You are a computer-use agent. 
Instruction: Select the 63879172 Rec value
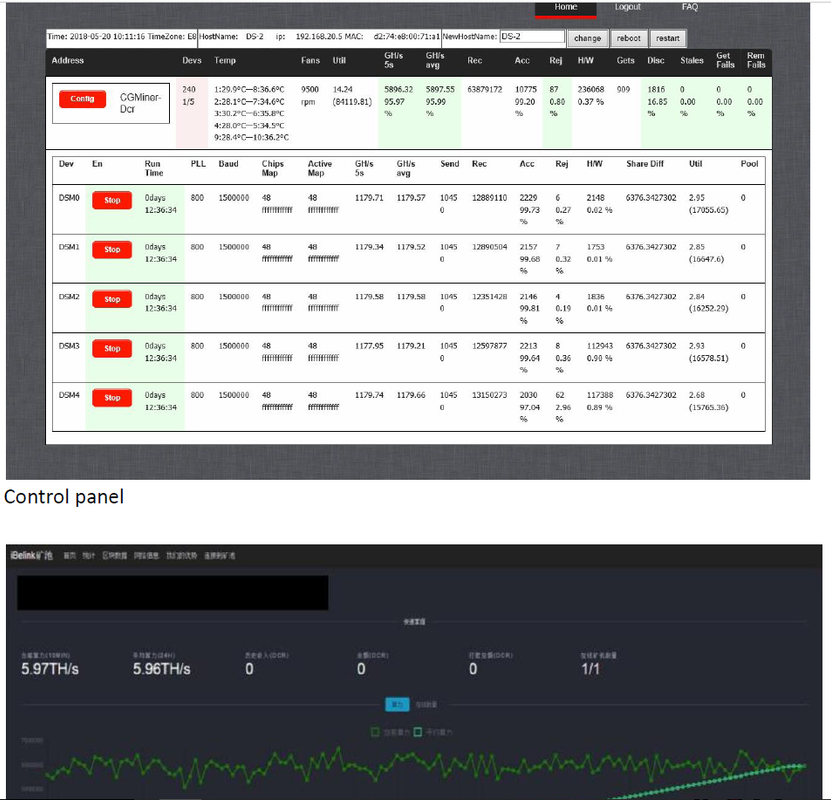[484, 90]
